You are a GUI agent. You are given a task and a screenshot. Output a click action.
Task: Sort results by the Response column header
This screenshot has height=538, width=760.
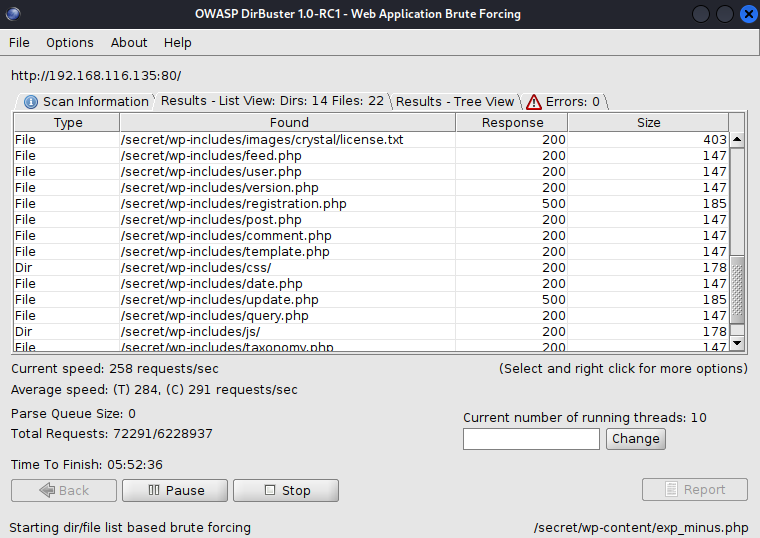(512, 123)
